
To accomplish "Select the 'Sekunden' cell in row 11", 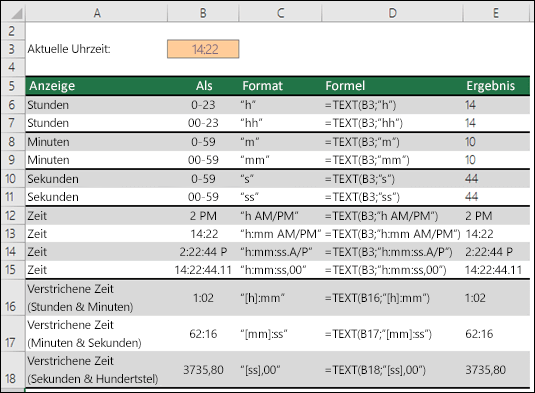I will coord(97,197).
